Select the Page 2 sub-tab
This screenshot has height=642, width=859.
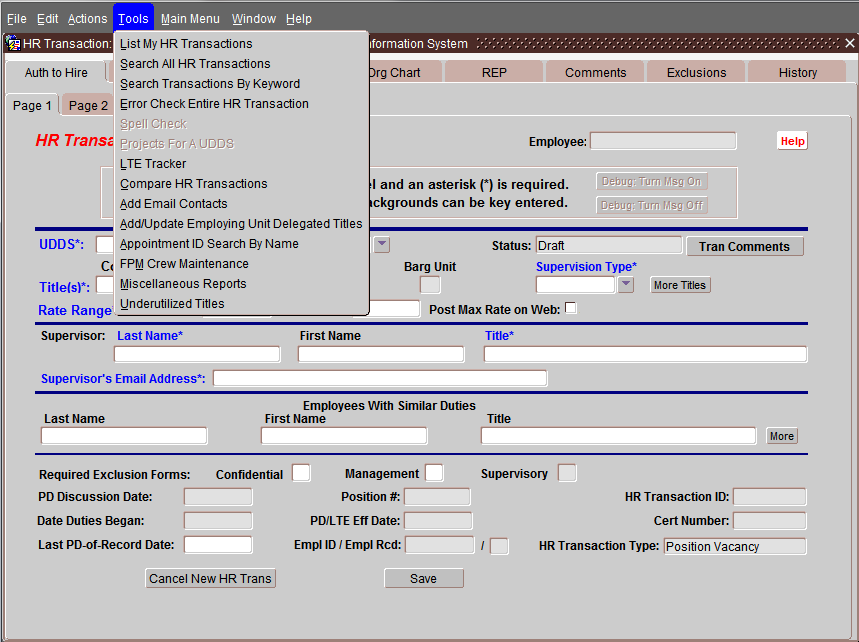coord(88,105)
